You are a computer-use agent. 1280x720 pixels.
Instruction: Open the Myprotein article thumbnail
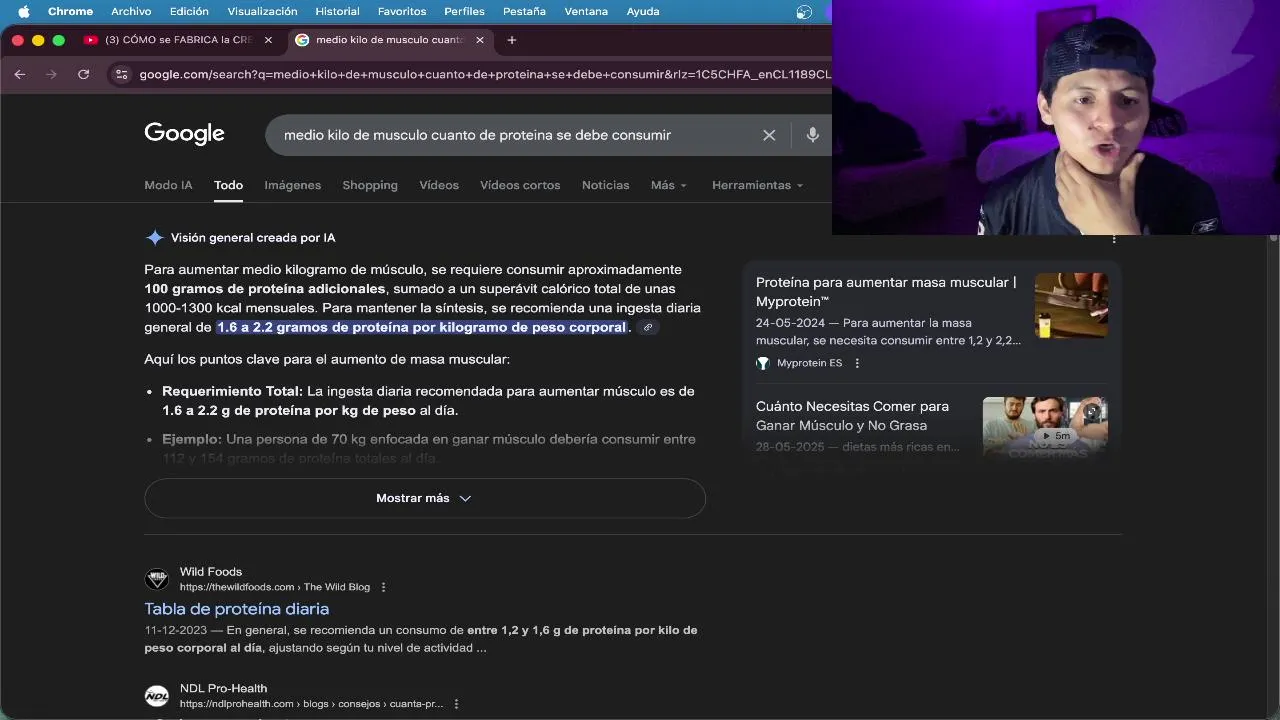1071,305
